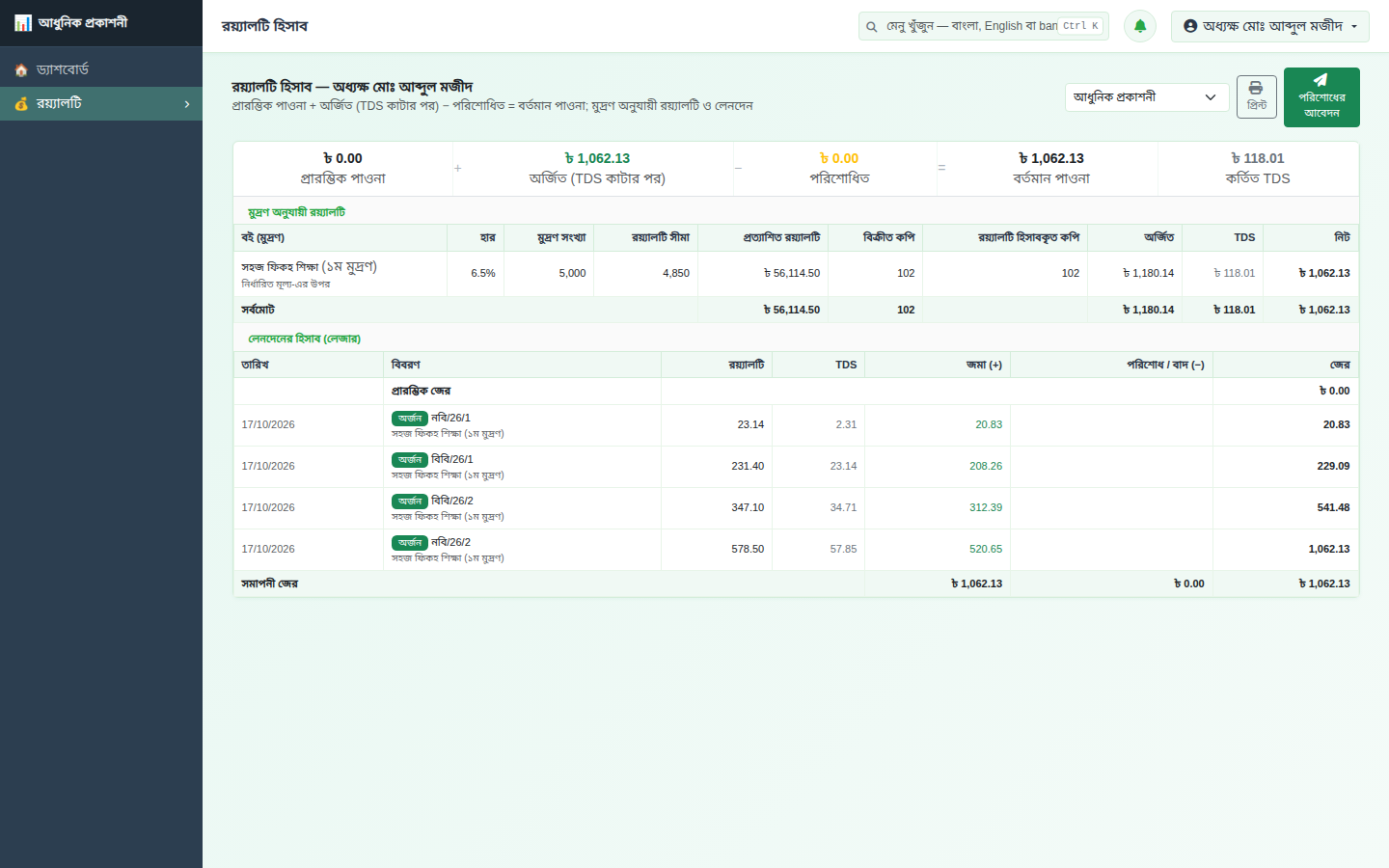The width and height of the screenshot is (1389, 868).
Task: Click the বিবি/26/2 ledger entry
Action: tap(451, 501)
